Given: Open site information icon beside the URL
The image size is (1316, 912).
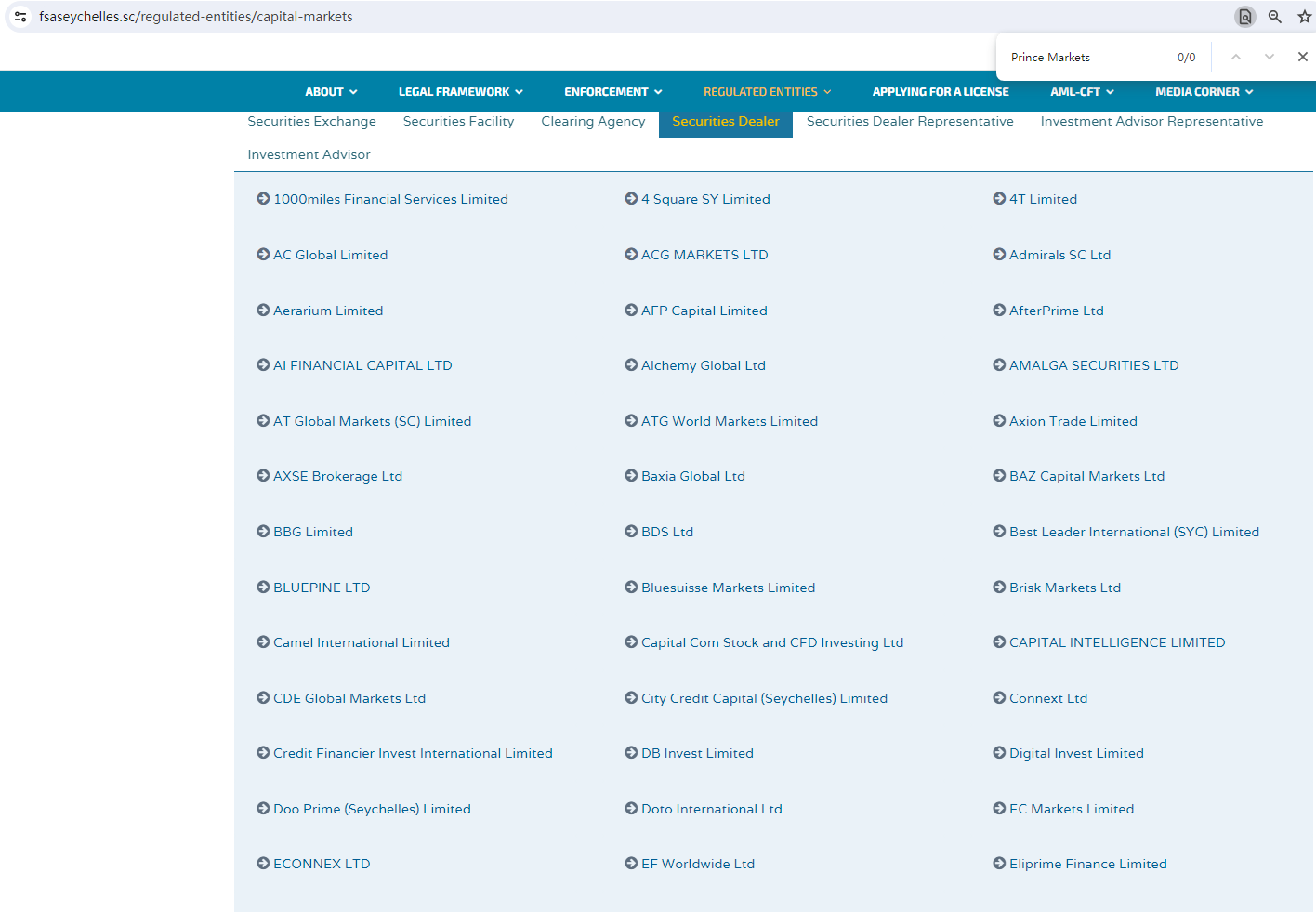Looking at the screenshot, I should (x=20, y=17).
